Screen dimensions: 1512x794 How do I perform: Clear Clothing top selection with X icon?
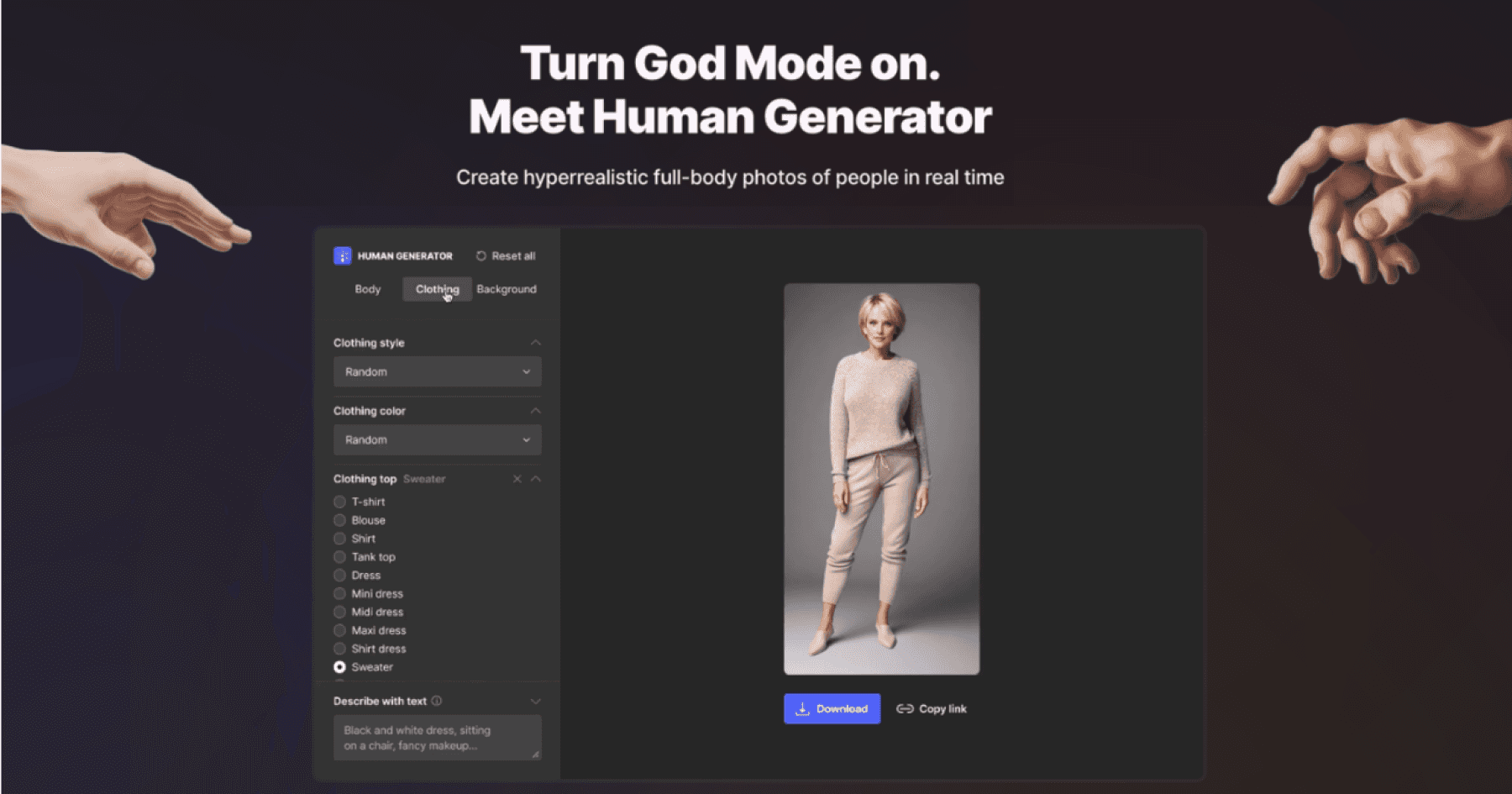[x=517, y=479]
